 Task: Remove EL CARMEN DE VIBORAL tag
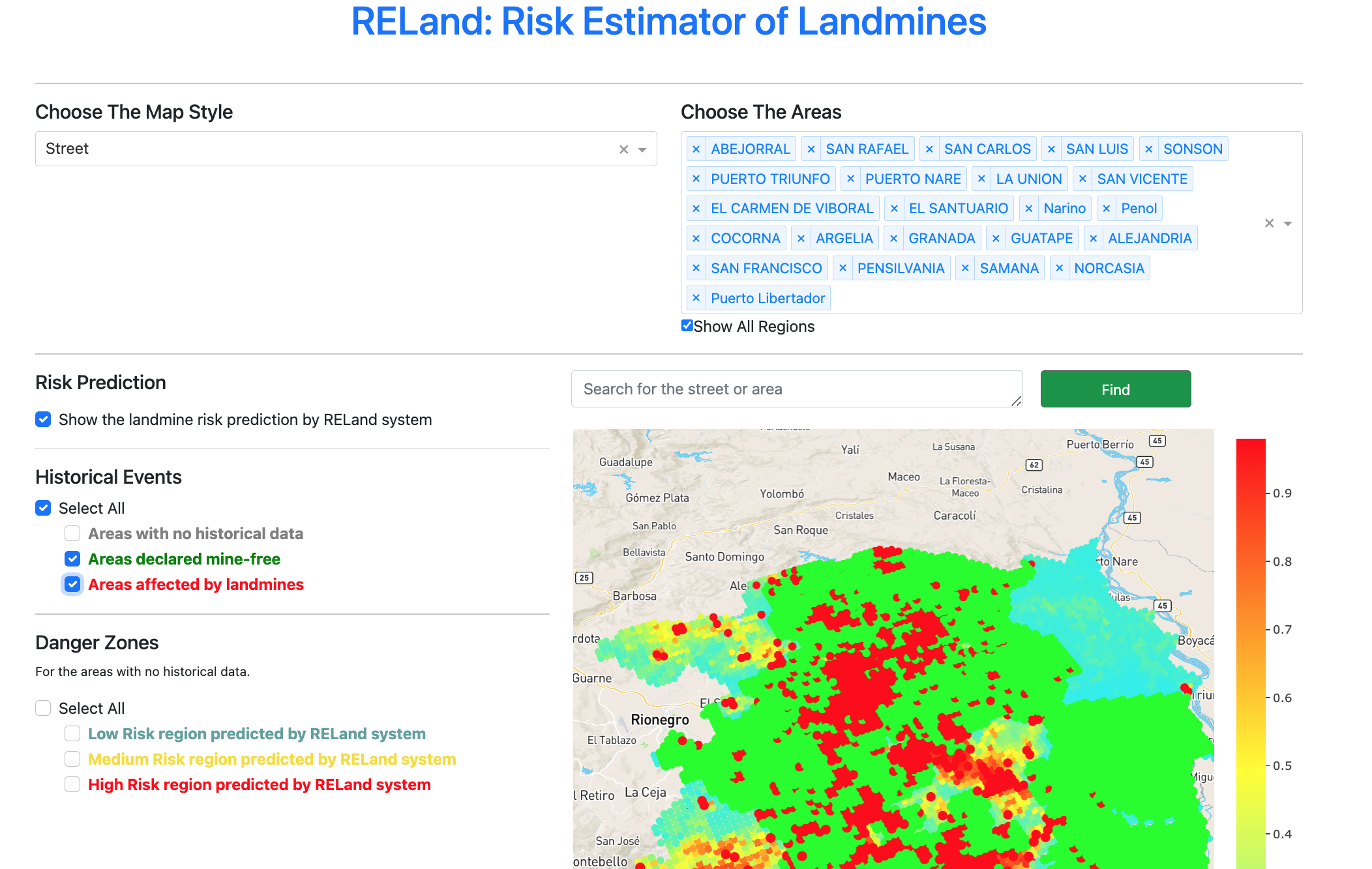(696, 209)
